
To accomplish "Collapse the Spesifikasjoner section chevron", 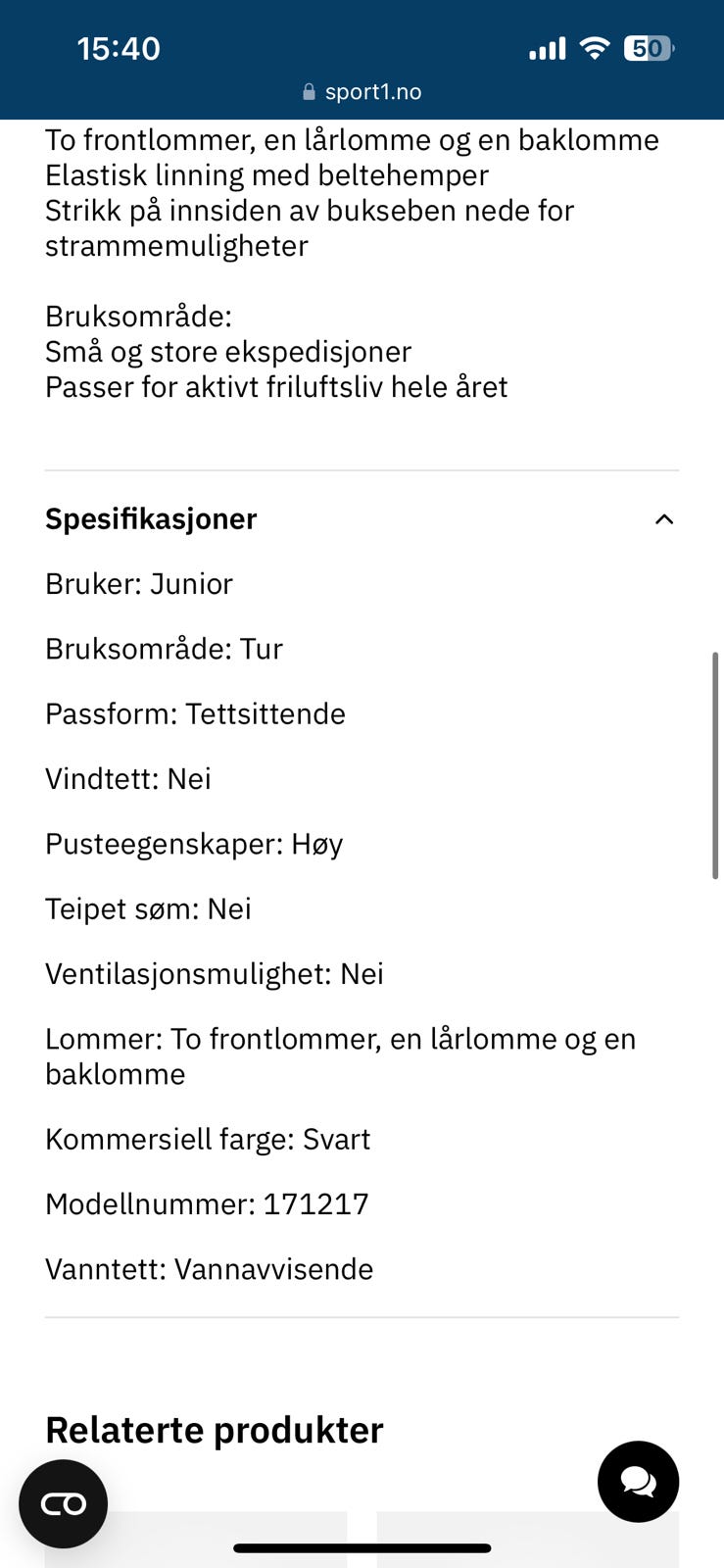I will click(663, 519).
